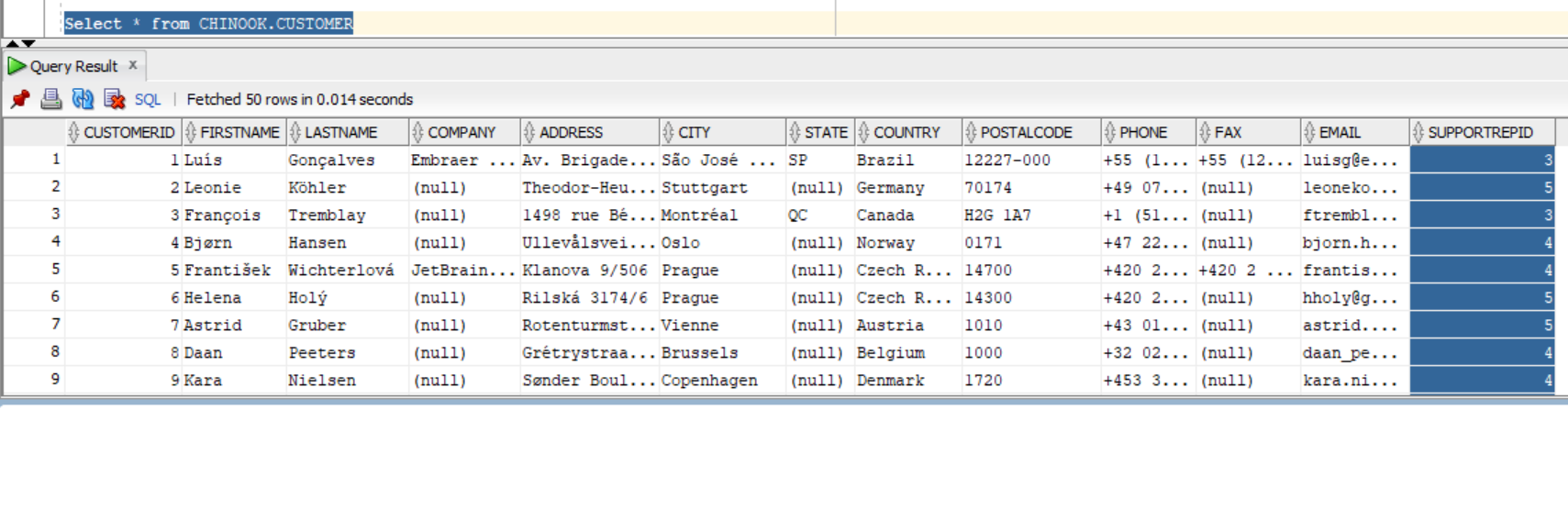
Task: Select row 5 by its row number
Action: tap(55, 270)
